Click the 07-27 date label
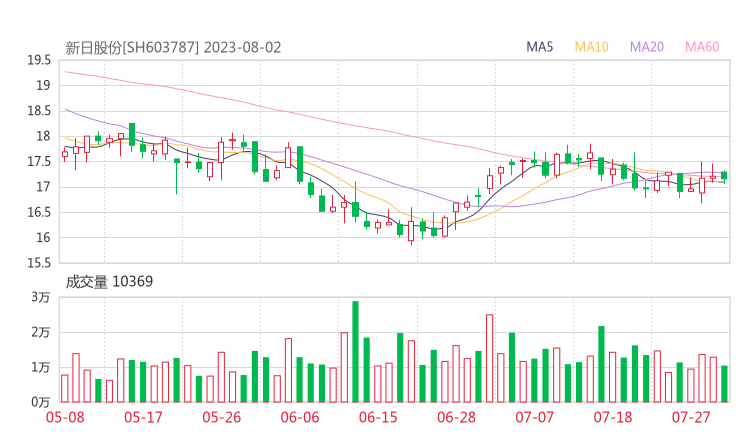The height and width of the screenshot is (440, 740). click(691, 417)
